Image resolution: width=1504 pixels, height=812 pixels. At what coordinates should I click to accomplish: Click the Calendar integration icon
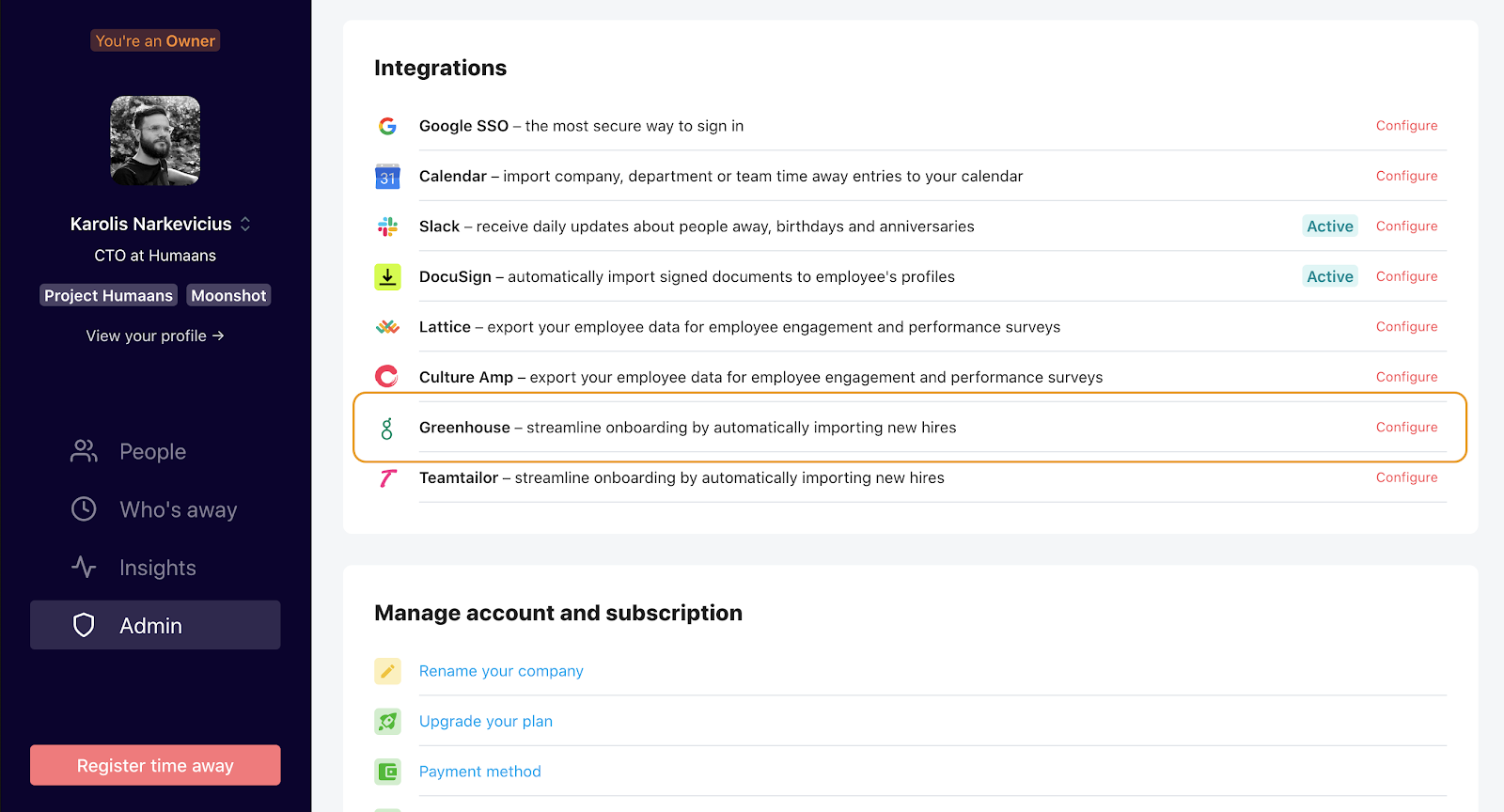point(387,177)
